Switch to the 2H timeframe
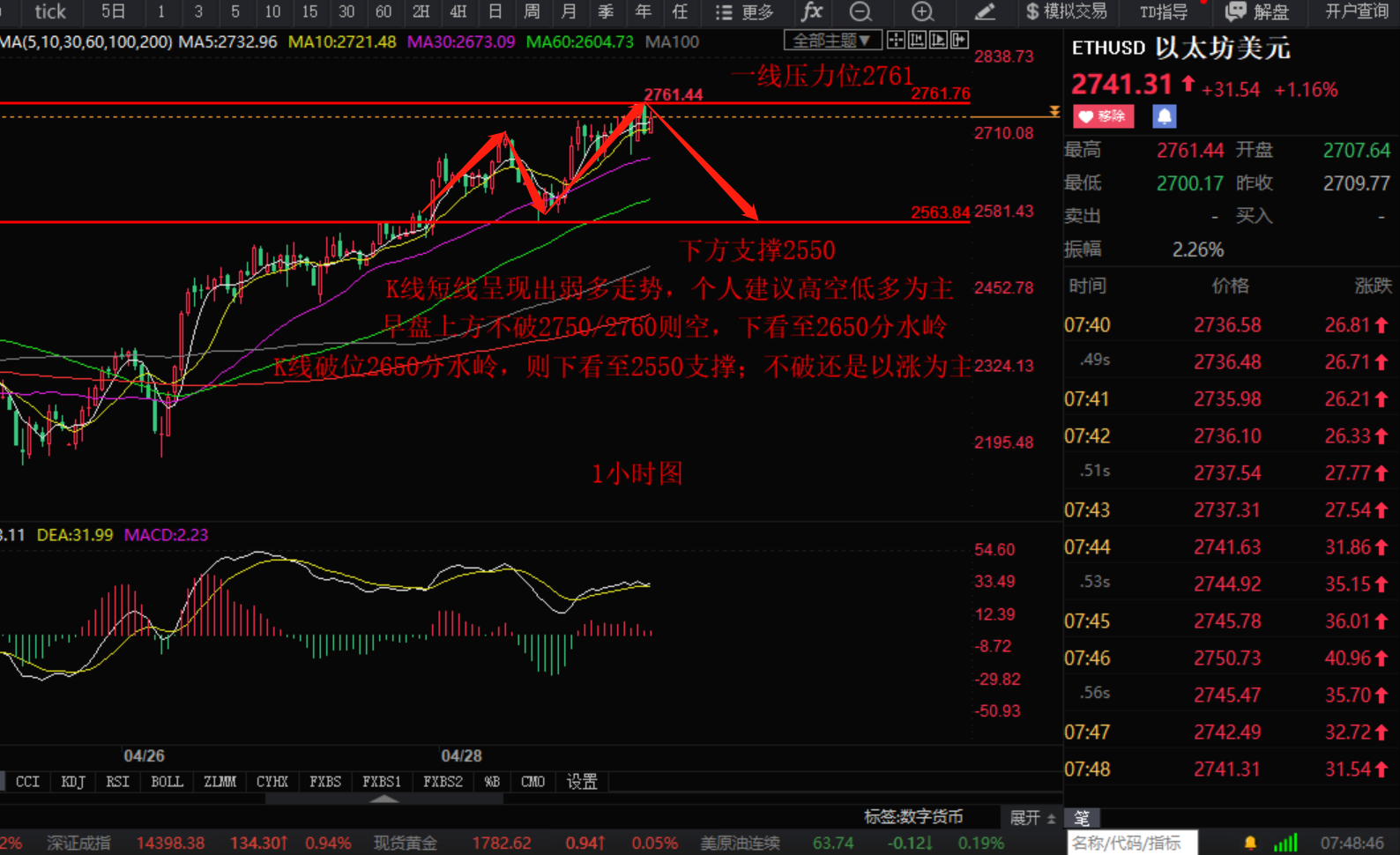This screenshot has height=855, width=1400. 421,11
